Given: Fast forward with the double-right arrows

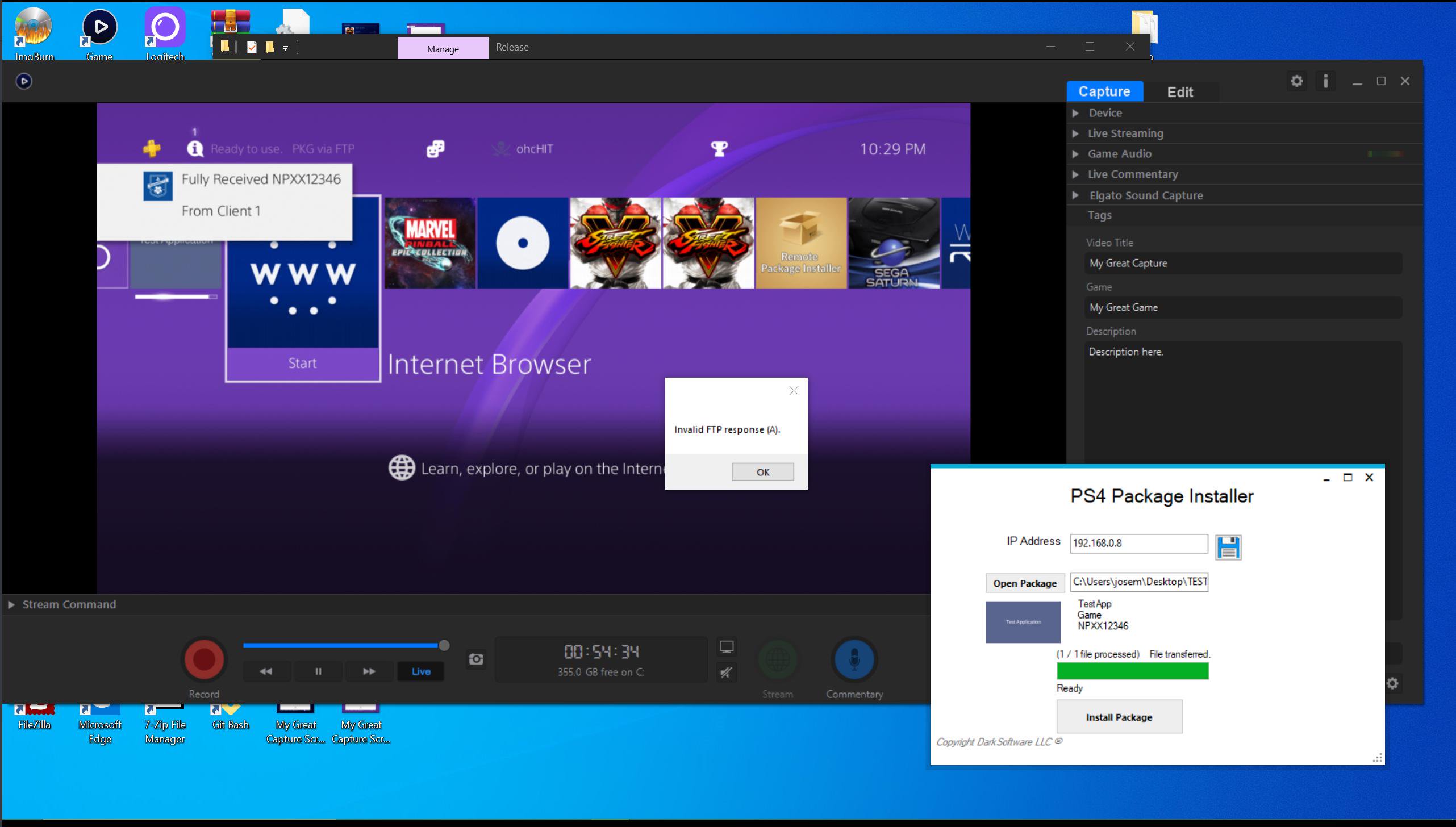Looking at the screenshot, I should tap(369, 671).
